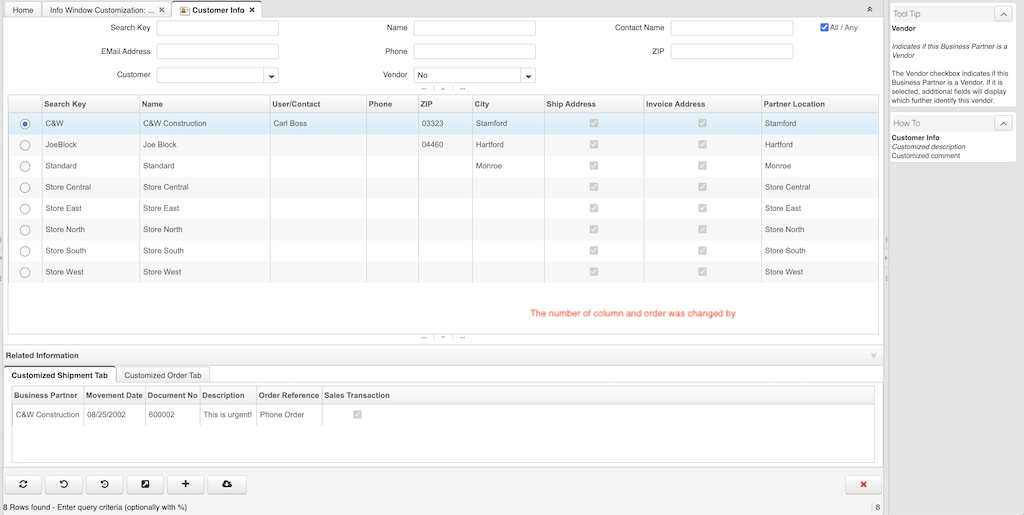The height and width of the screenshot is (515, 1024).
Task: Click the cloud download export icon
Action: pyautogui.click(x=226, y=484)
